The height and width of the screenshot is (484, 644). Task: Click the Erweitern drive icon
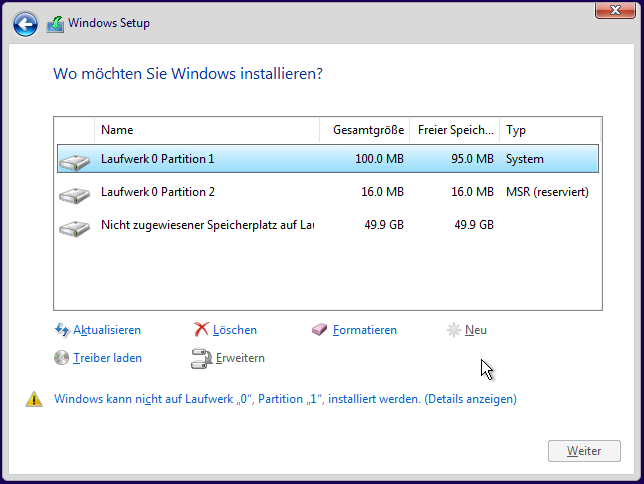click(x=201, y=358)
